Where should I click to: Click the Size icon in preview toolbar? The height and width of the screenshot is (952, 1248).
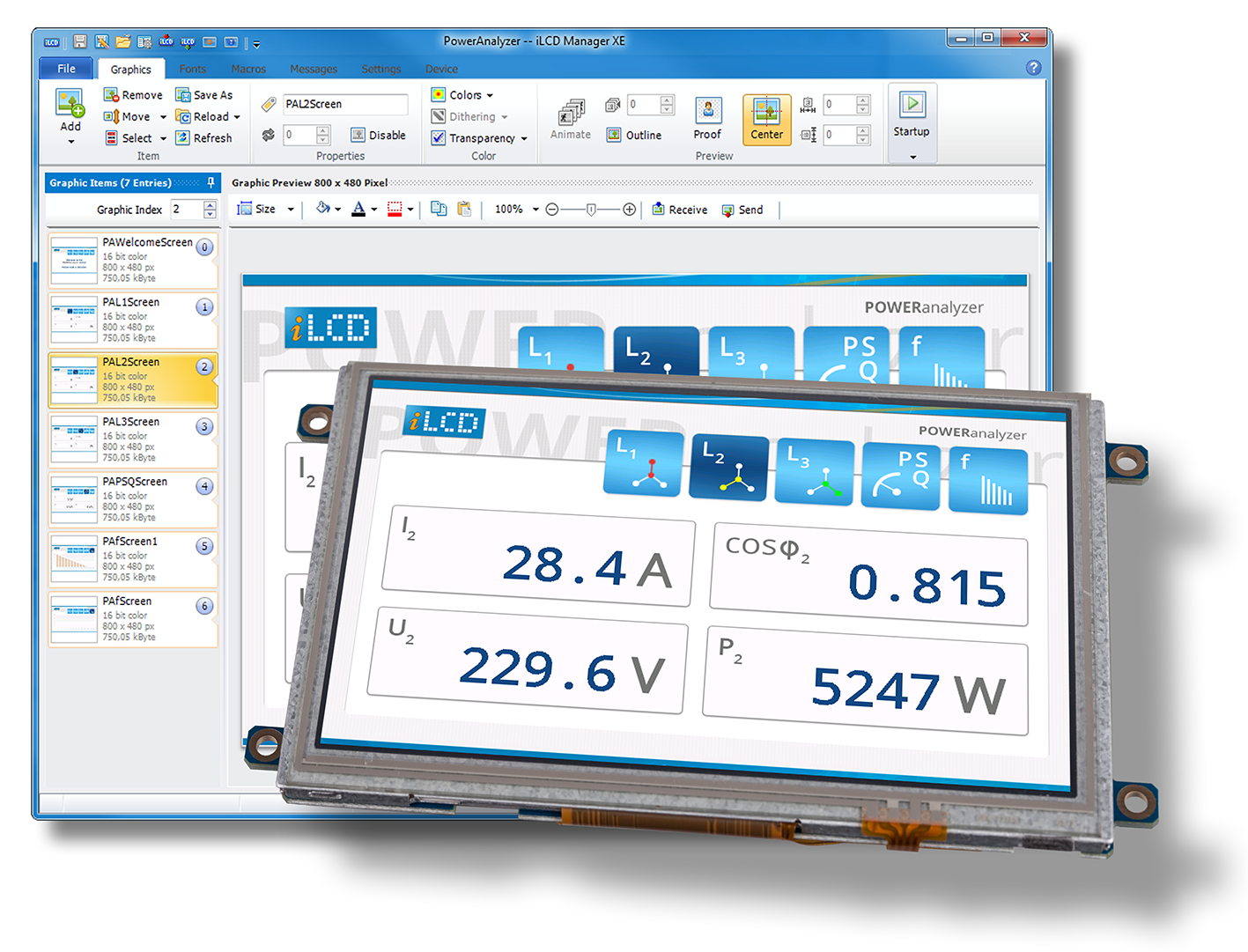[244, 209]
